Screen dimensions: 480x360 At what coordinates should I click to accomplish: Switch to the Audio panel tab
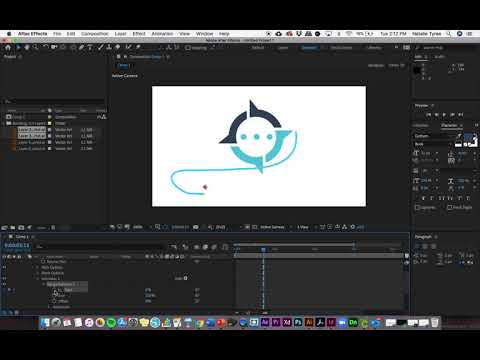[x=439, y=57]
